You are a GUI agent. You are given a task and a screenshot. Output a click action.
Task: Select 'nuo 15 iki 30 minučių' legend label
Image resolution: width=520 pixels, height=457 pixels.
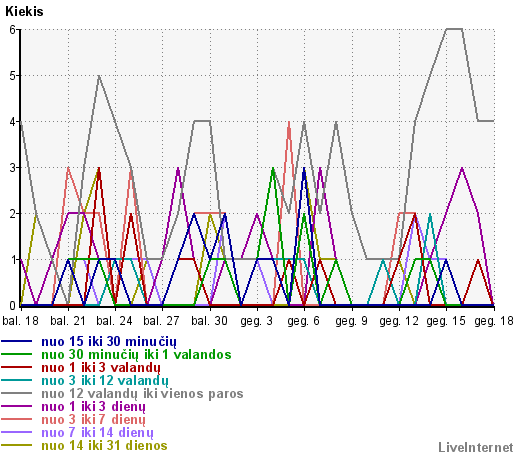(109, 342)
